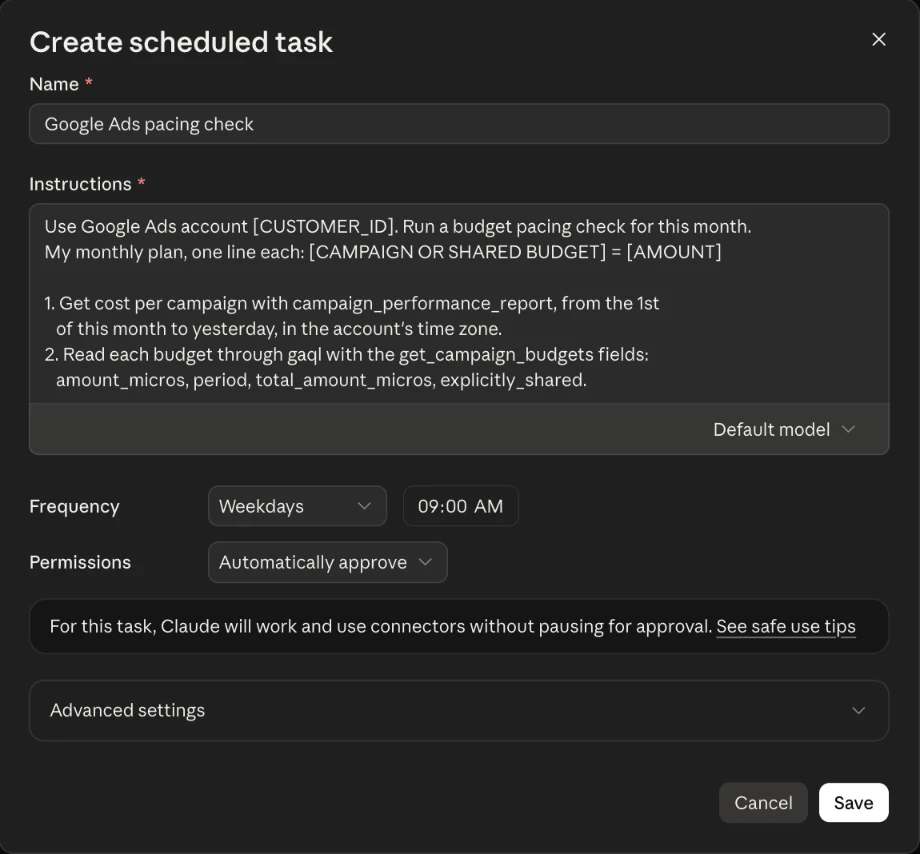This screenshot has width=920, height=854.
Task: Click the 'Name' field label
Action: tap(54, 84)
